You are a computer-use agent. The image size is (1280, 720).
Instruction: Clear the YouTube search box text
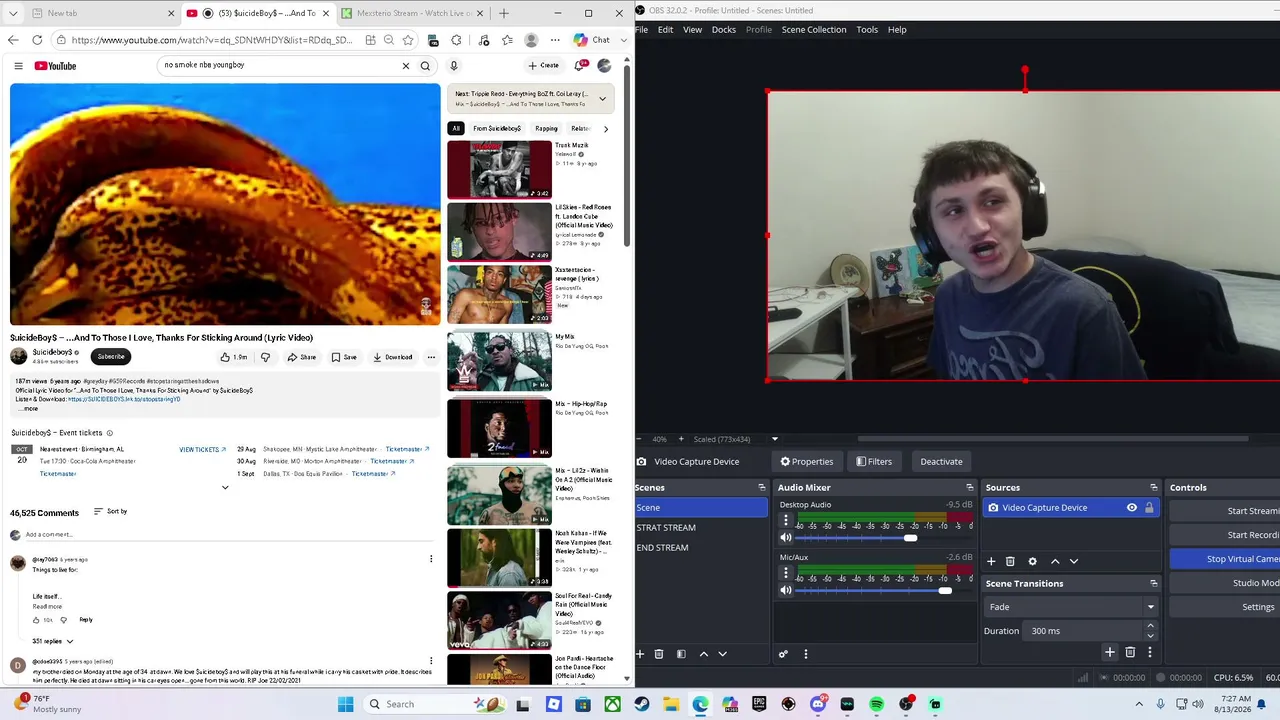click(405, 66)
